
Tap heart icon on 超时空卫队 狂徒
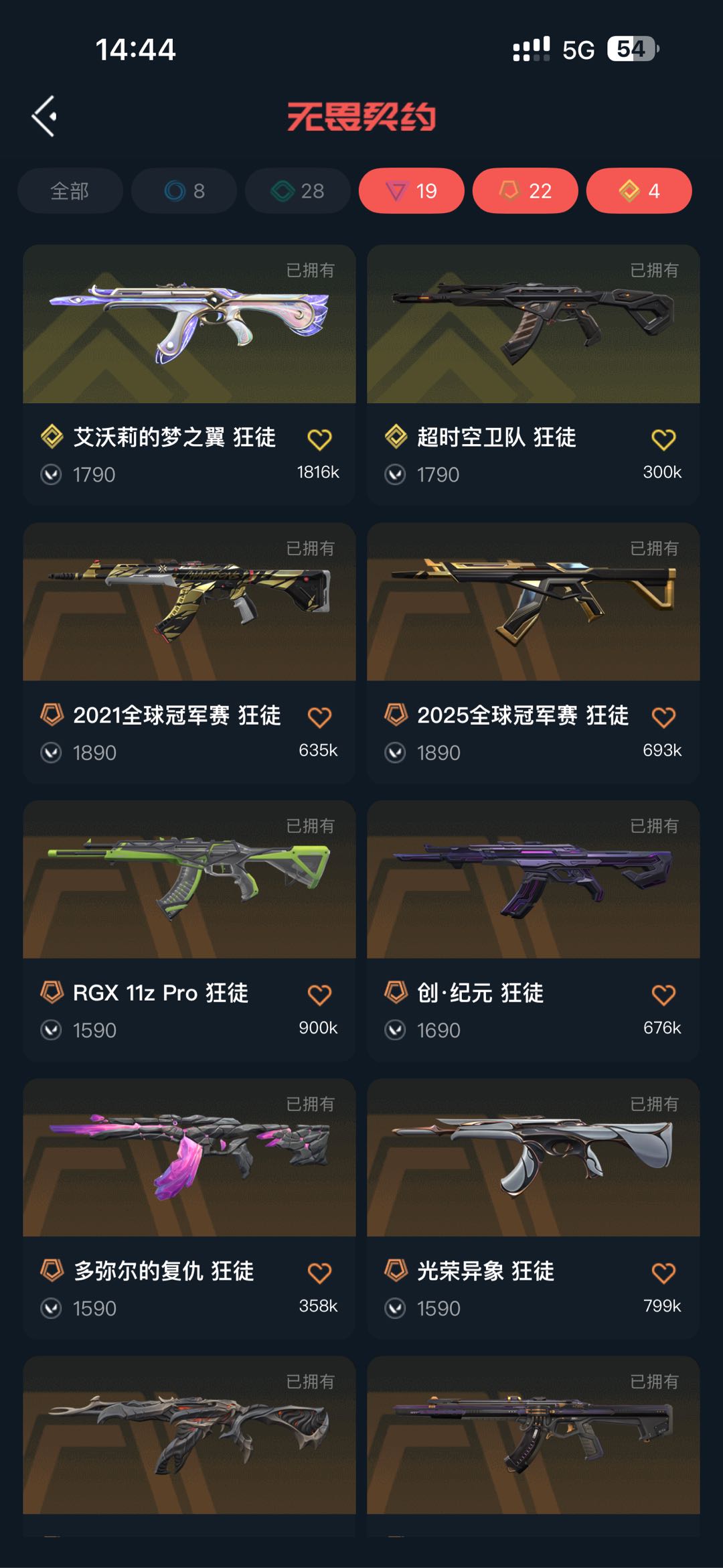(x=663, y=439)
